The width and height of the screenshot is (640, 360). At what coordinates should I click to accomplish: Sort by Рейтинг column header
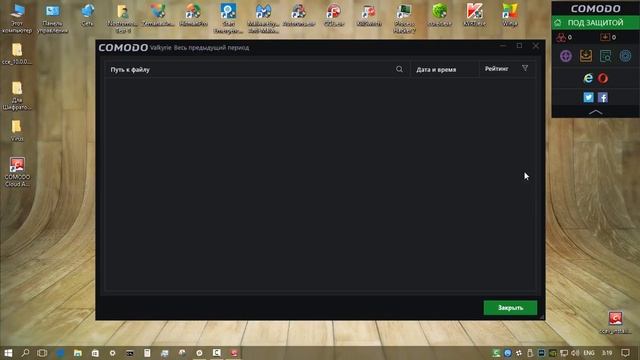(496, 69)
